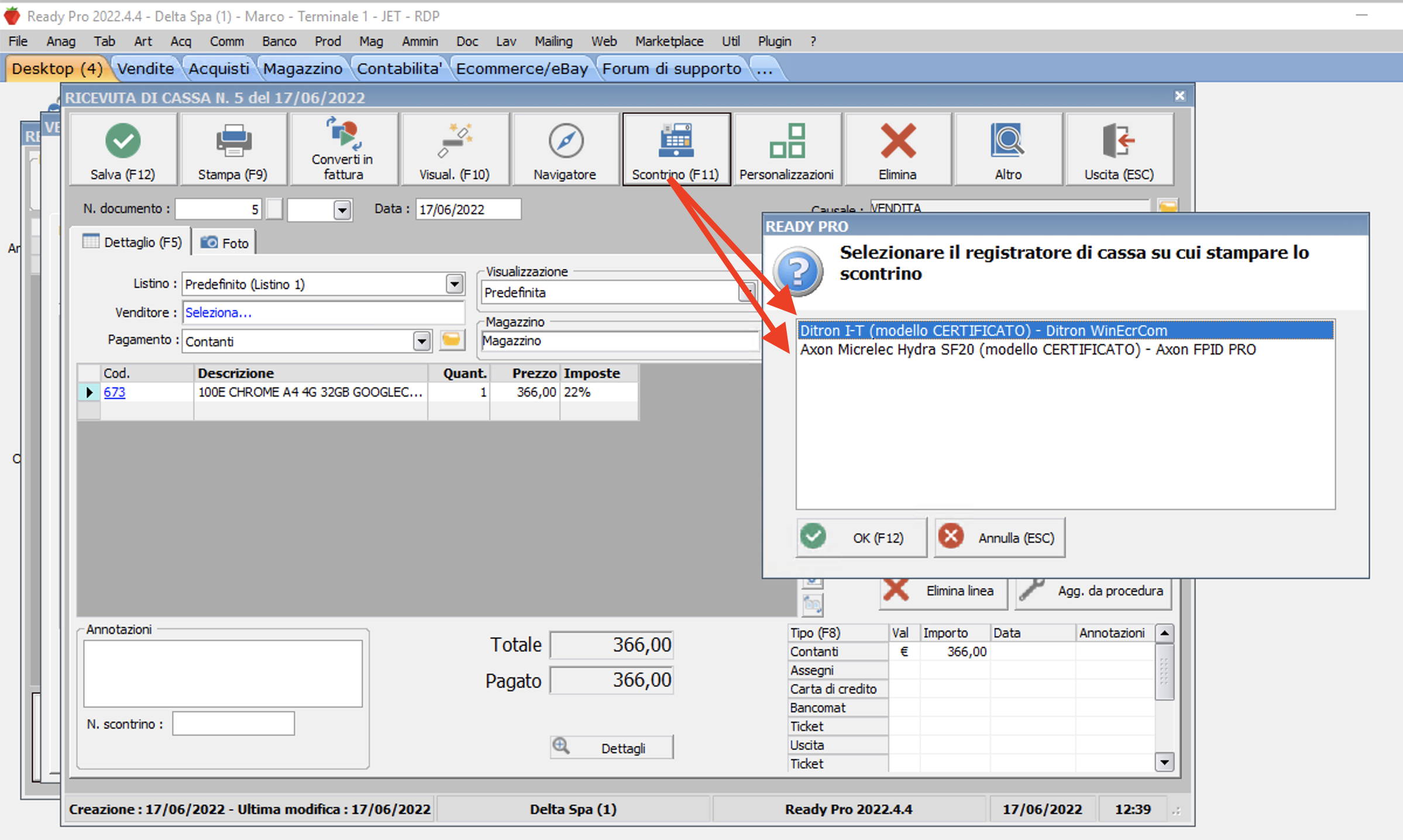Viewport: 1403px width, 840px height.
Task: Open the Mailing menu
Action: pos(553,42)
